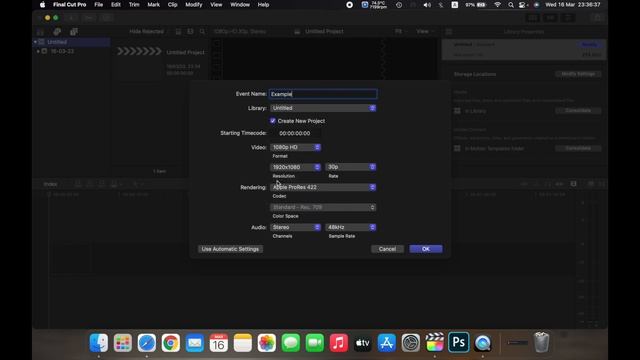Open the Trim menu
640x360 pixels.
pyautogui.click(x=134, y=5)
